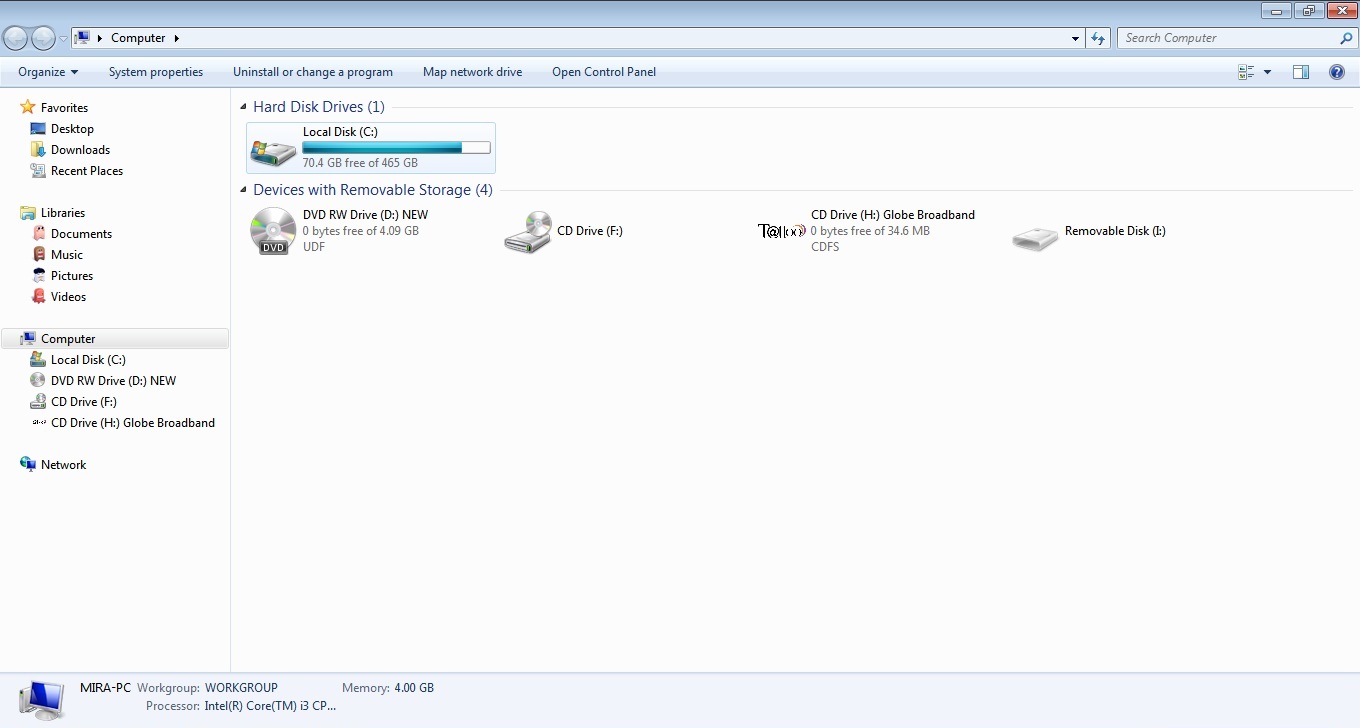The width and height of the screenshot is (1360, 728).
Task: Select CD Drive (H:) Globe Broadband in tree
Action: coord(133,423)
